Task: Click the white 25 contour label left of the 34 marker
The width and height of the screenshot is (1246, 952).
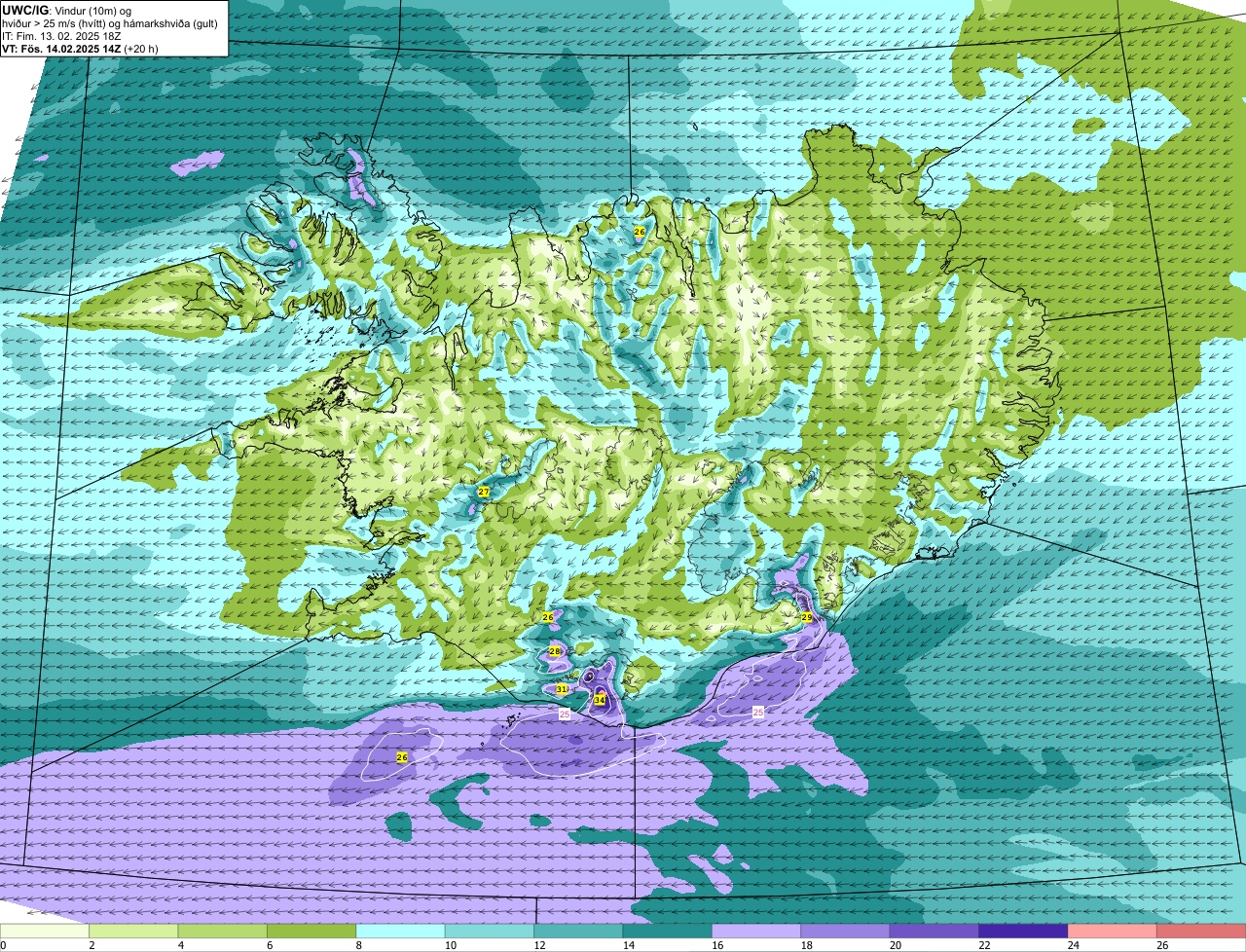Action: pos(565,714)
